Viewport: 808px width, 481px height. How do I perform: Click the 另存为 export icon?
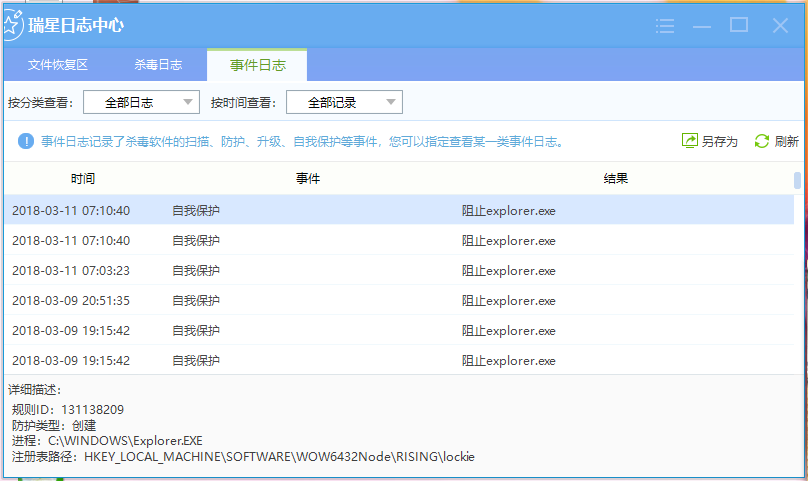tap(689, 141)
